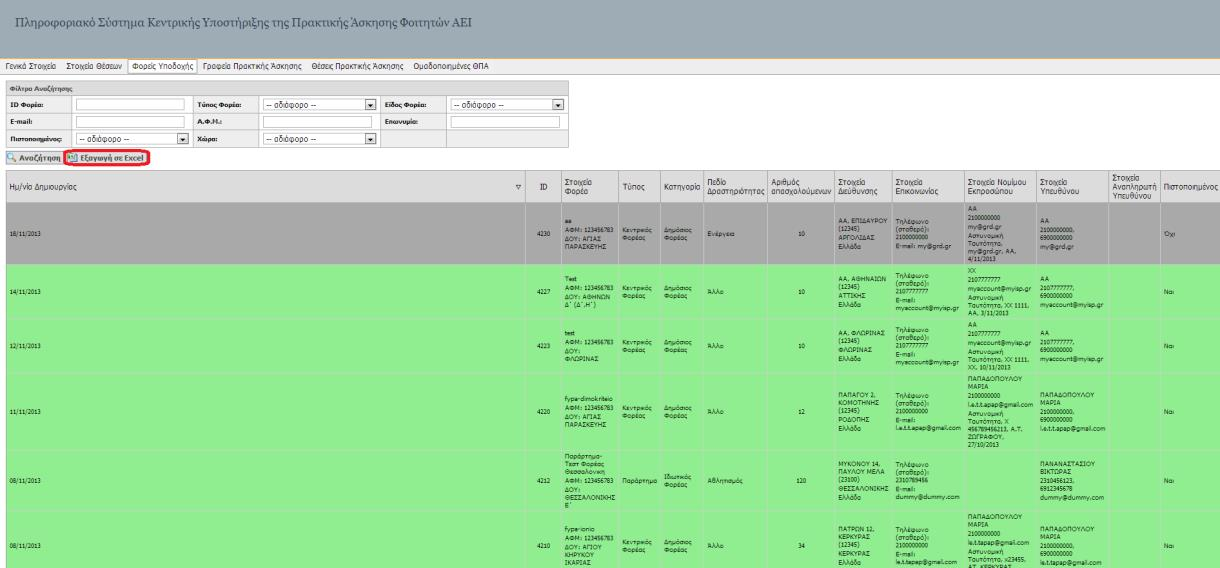This screenshot has height=568, width=1220.
Task: Open the Είδος Φορέα dropdown
Action: [x=507, y=104]
